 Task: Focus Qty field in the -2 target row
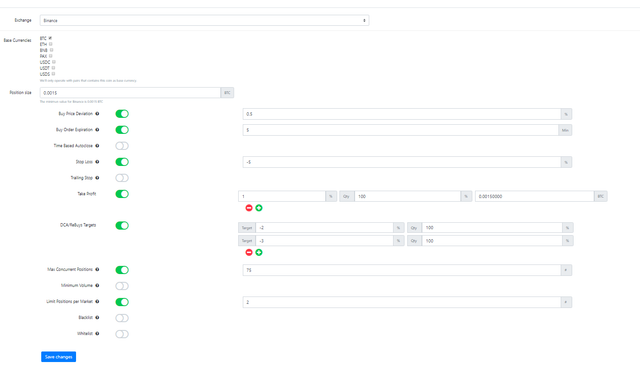pyautogui.click(x=492, y=228)
